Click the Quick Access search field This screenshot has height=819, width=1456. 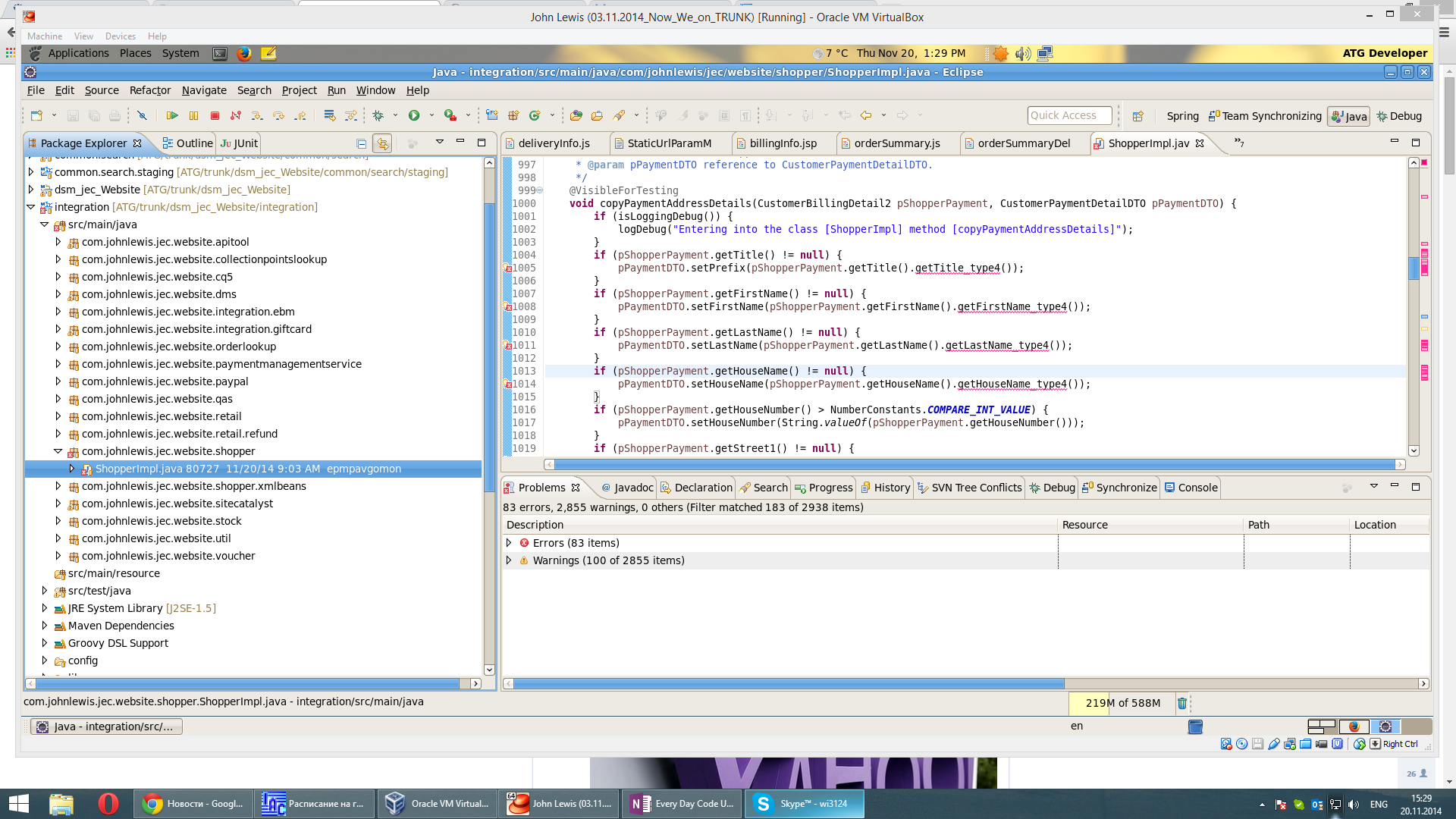1069,115
